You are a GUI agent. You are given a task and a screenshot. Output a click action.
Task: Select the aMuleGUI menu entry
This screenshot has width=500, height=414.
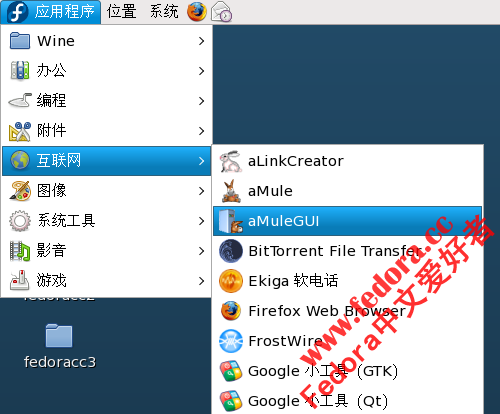347,221
